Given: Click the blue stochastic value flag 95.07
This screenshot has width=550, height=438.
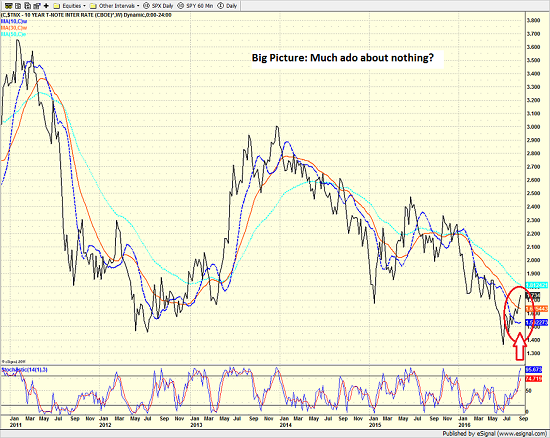Looking at the screenshot, I should (534, 369).
